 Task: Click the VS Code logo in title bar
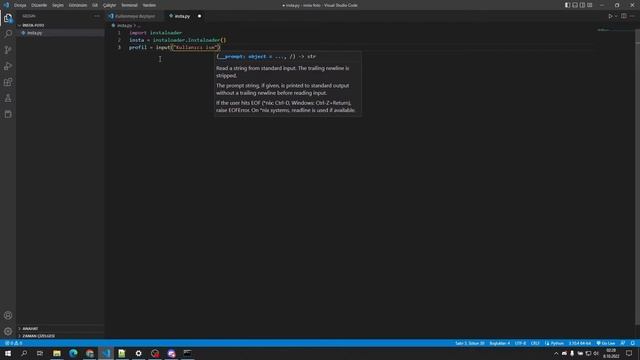(6, 5)
